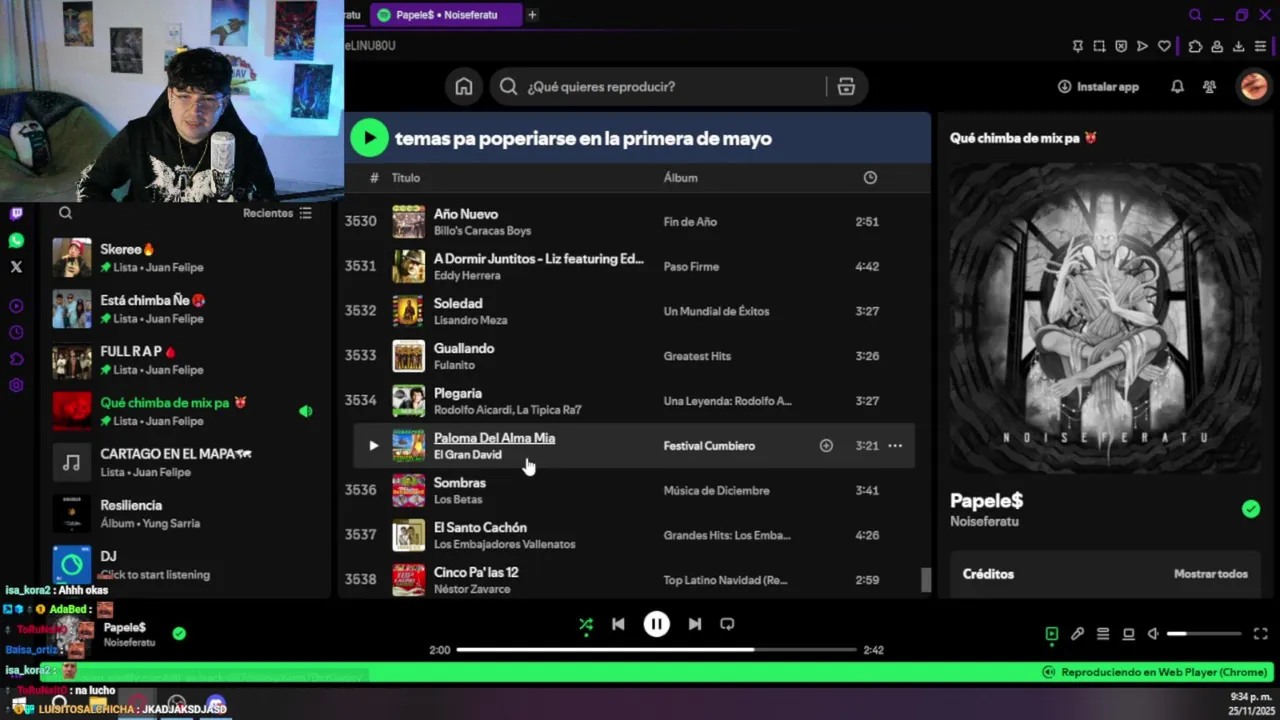Click green check in the now-playing bar
This screenshot has width=1280, height=720.
[179, 633]
